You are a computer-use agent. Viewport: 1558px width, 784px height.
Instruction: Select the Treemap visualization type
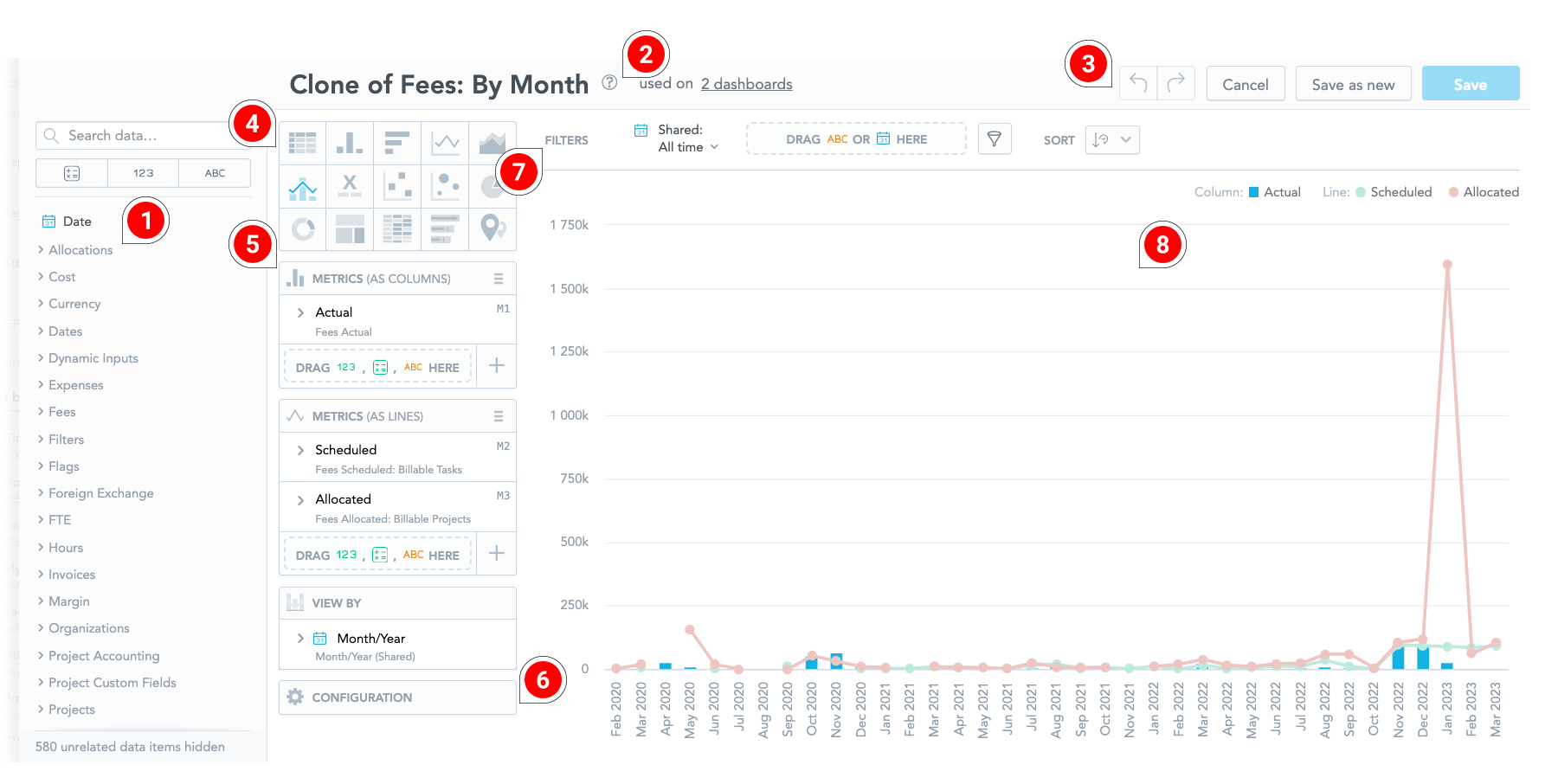[350, 229]
